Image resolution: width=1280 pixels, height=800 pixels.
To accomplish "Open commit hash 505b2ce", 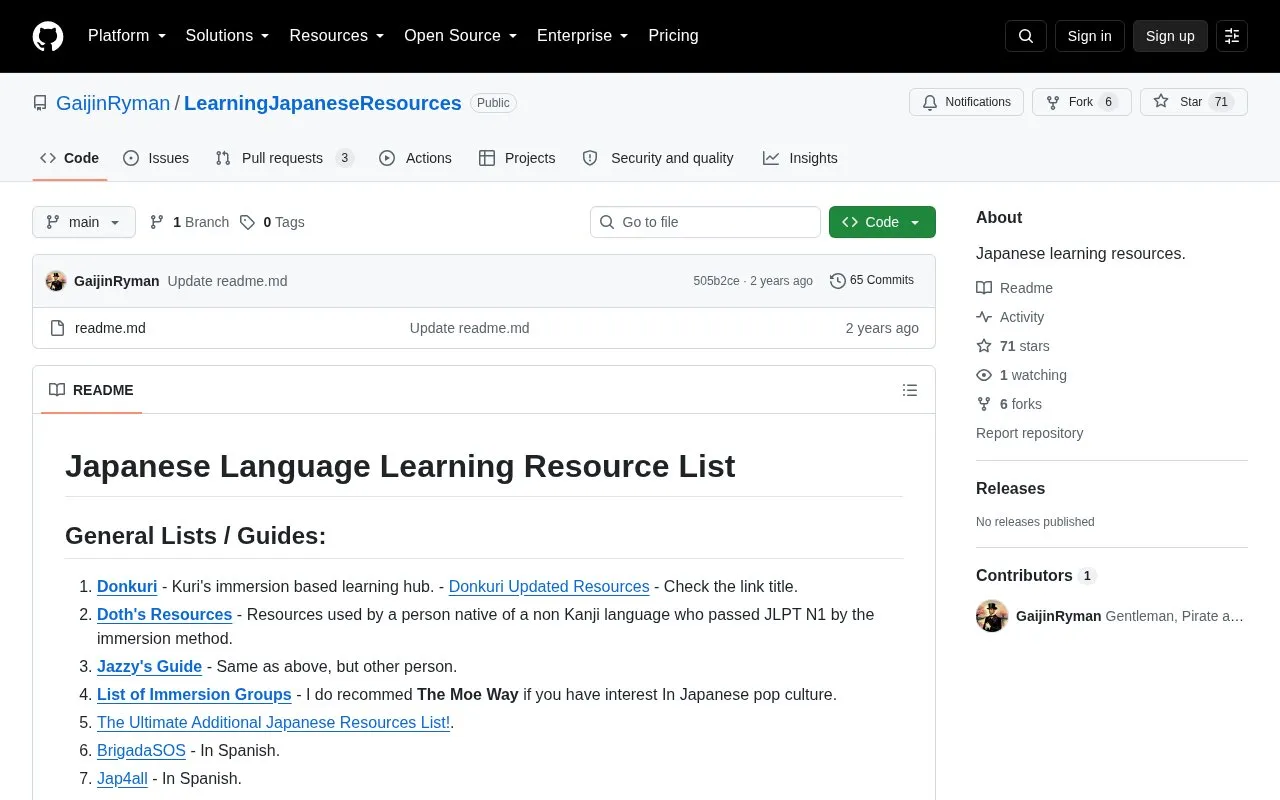I will [x=716, y=281].
